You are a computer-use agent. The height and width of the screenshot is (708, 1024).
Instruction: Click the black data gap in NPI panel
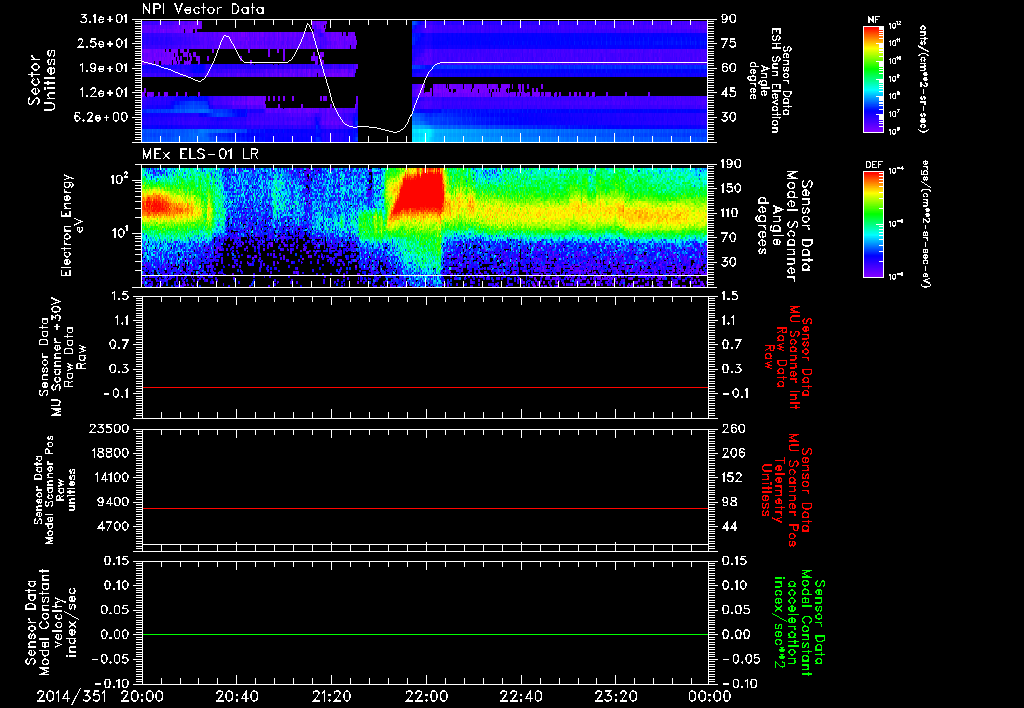coord(385,80)
